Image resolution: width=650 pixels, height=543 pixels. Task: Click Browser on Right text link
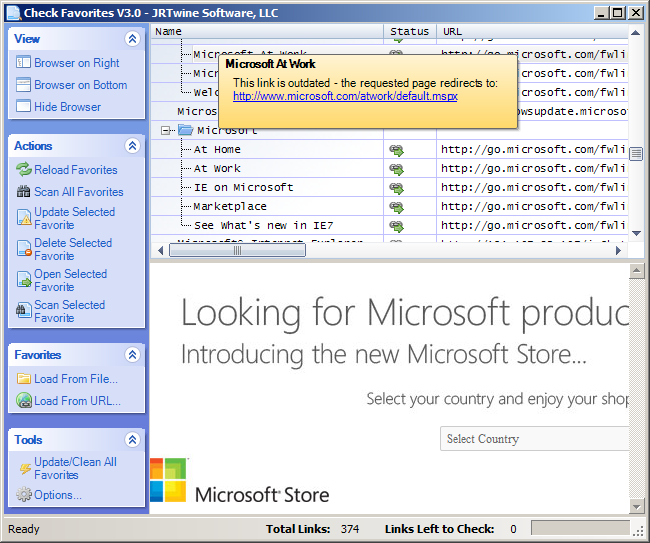tap(77, 63)
